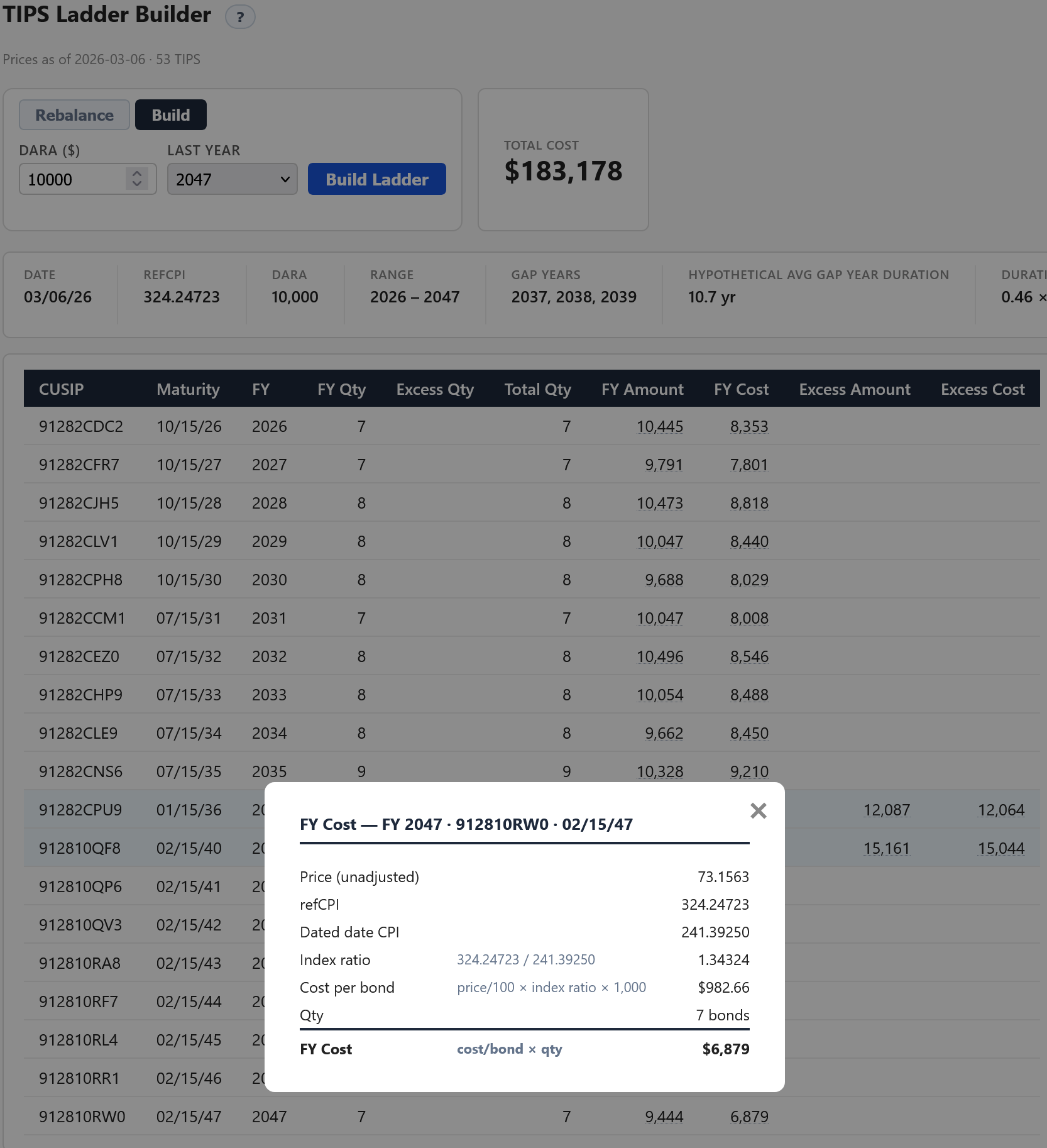Click FY Amount 10,473 for 2028
This screenshot has width=1047, height=1148.
tap(660, 503)
